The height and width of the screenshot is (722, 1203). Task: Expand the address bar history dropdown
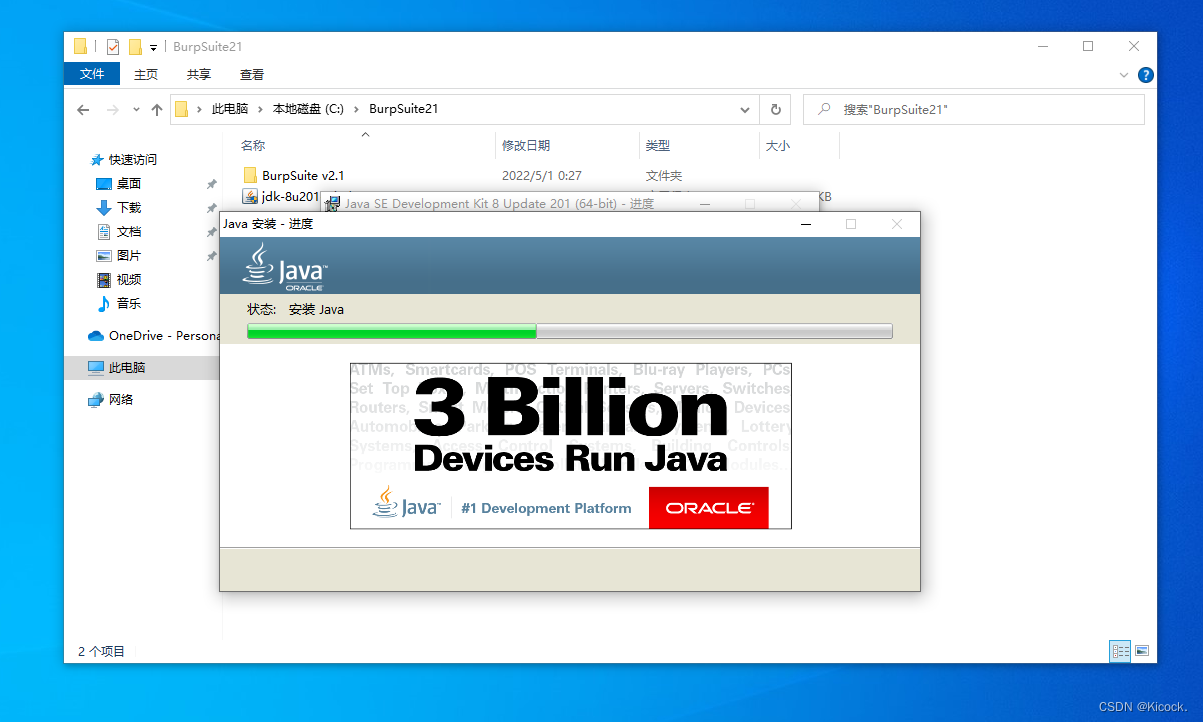point(745,109)
